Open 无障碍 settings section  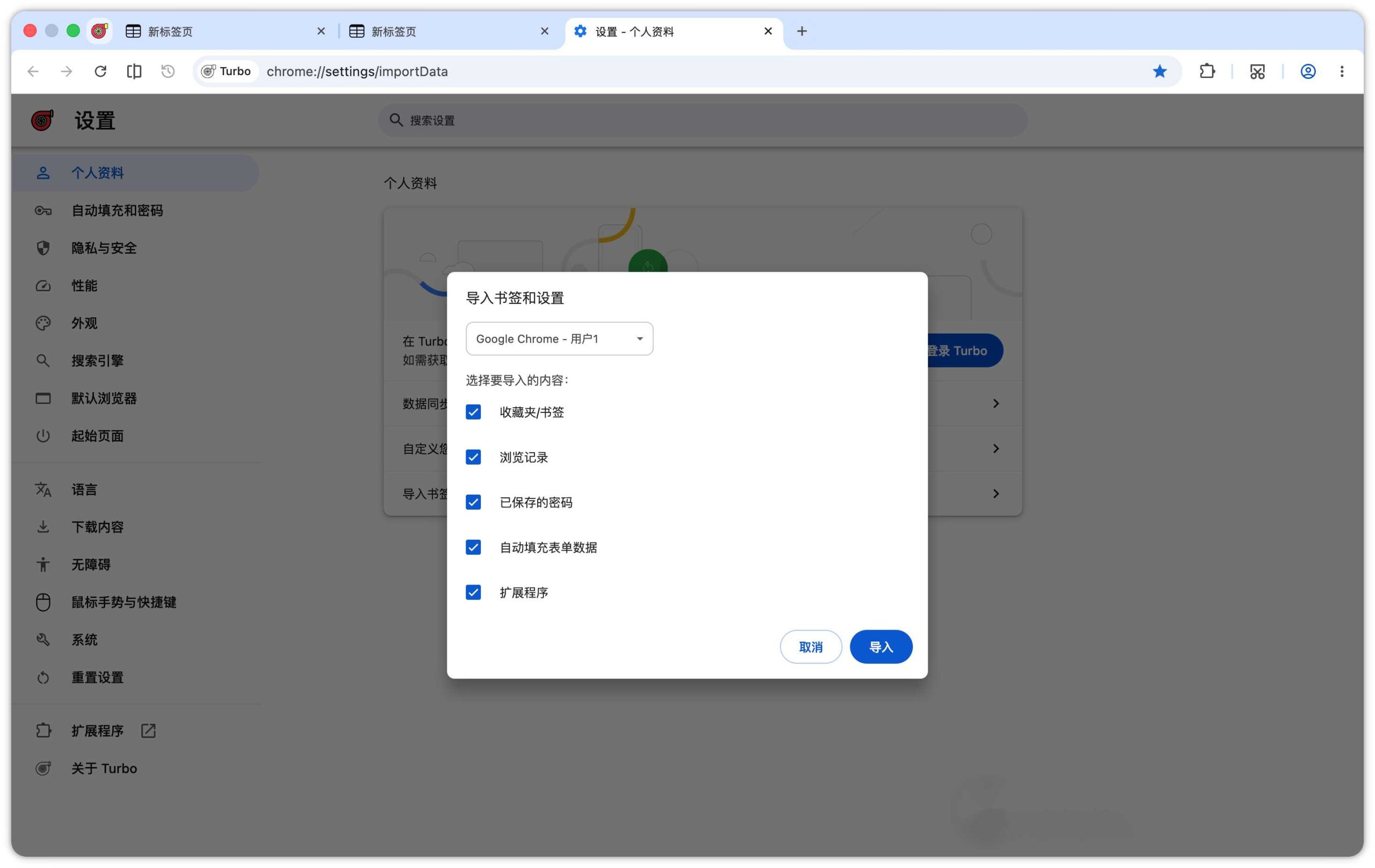click(135, 565)
